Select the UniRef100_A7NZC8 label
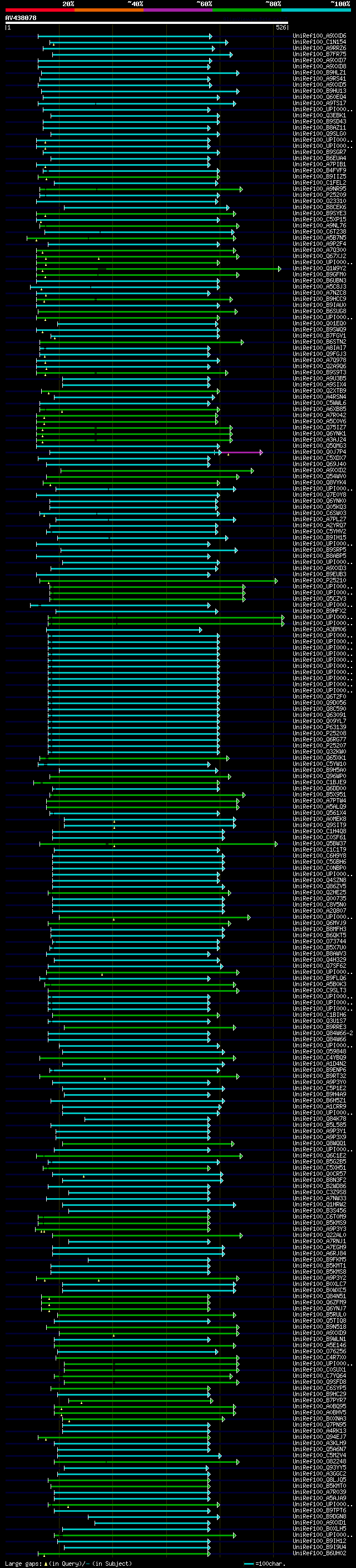356x1568 pixels. click(319, 293)
